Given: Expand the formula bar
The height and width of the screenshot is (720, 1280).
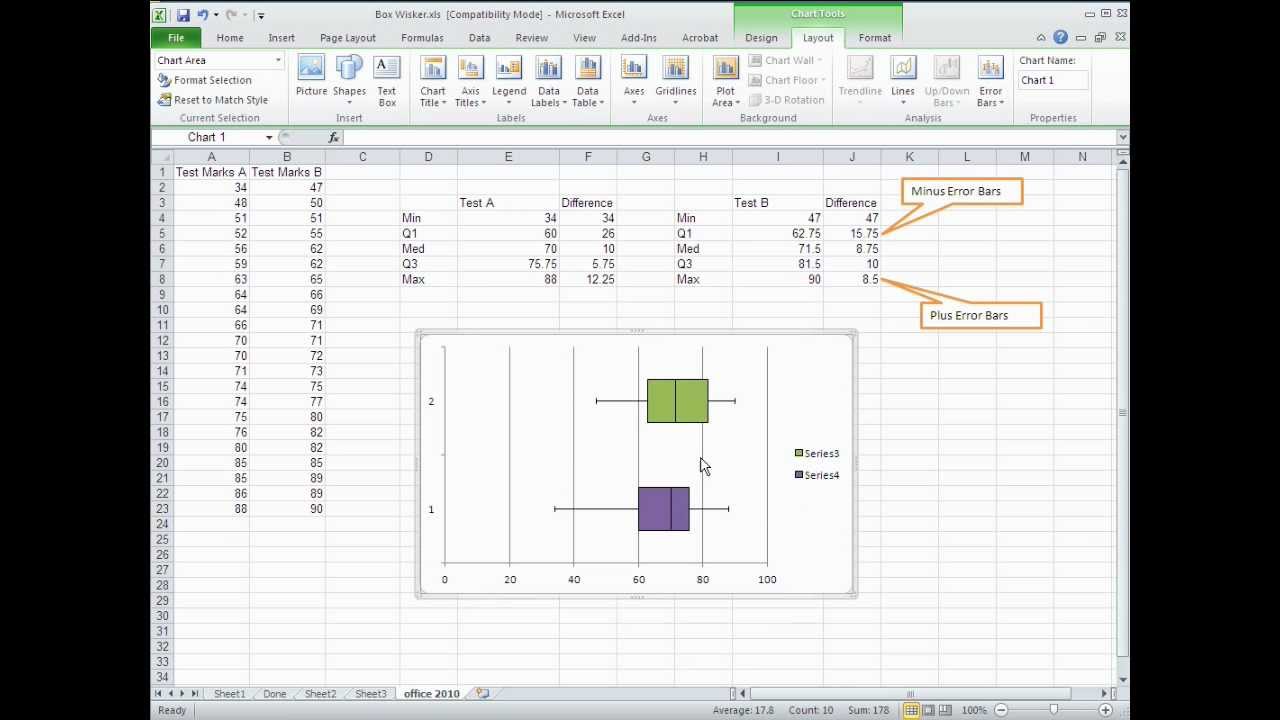Looking at the screenshot, I should (1122, 137).
